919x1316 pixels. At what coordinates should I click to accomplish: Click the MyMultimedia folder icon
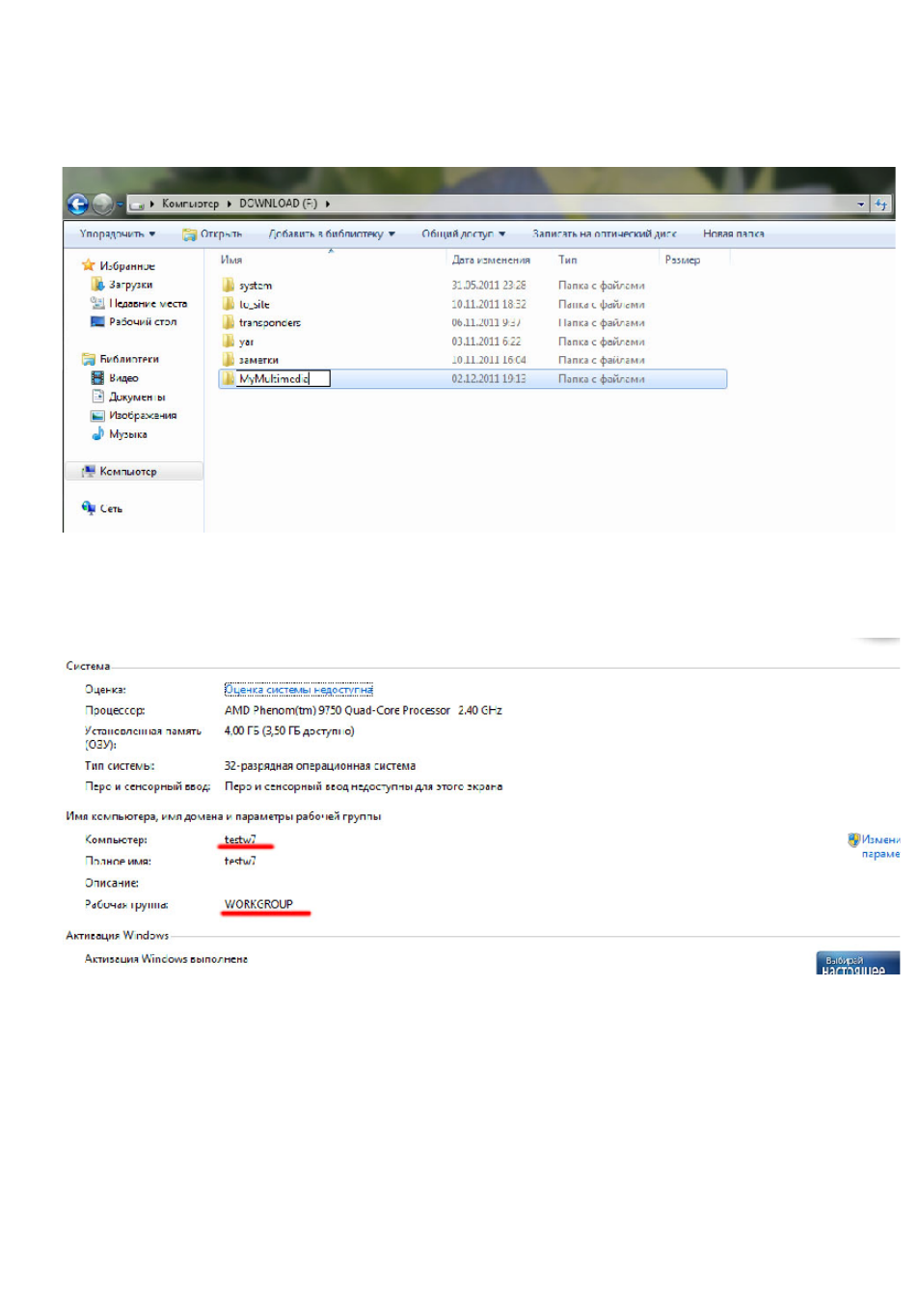click(229, 378)
